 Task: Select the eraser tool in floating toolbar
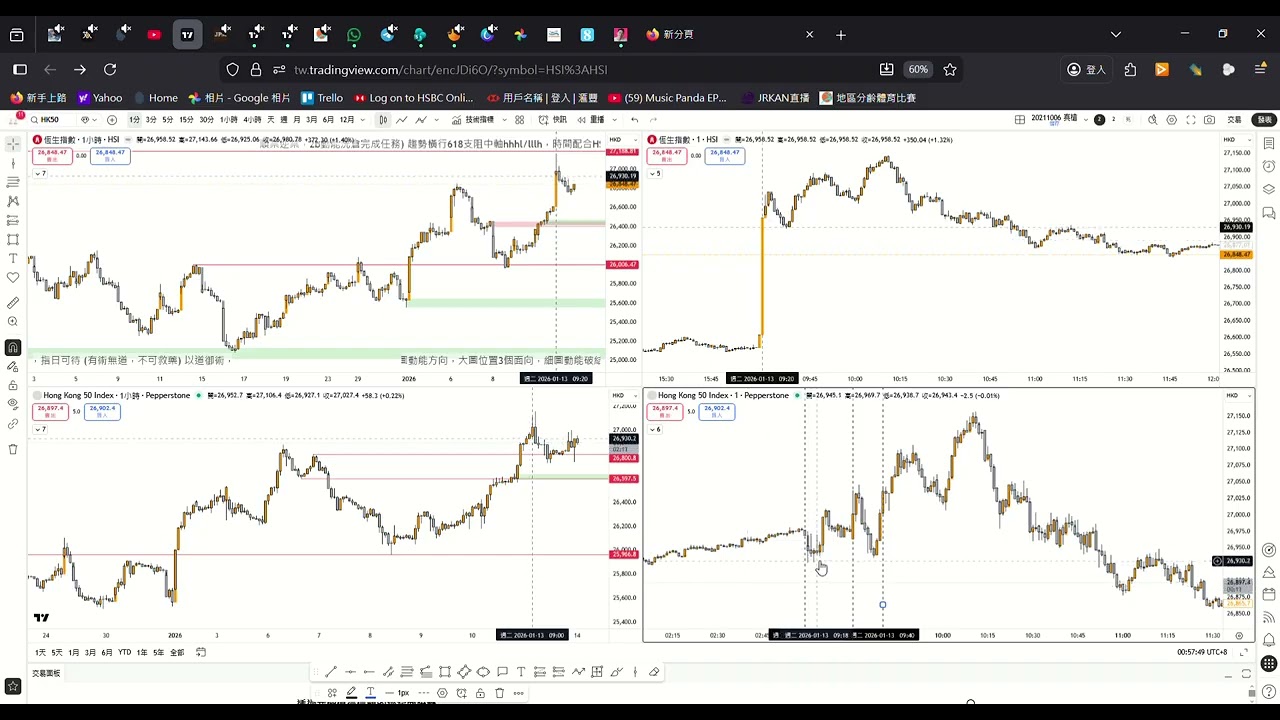tap(654, 672)
